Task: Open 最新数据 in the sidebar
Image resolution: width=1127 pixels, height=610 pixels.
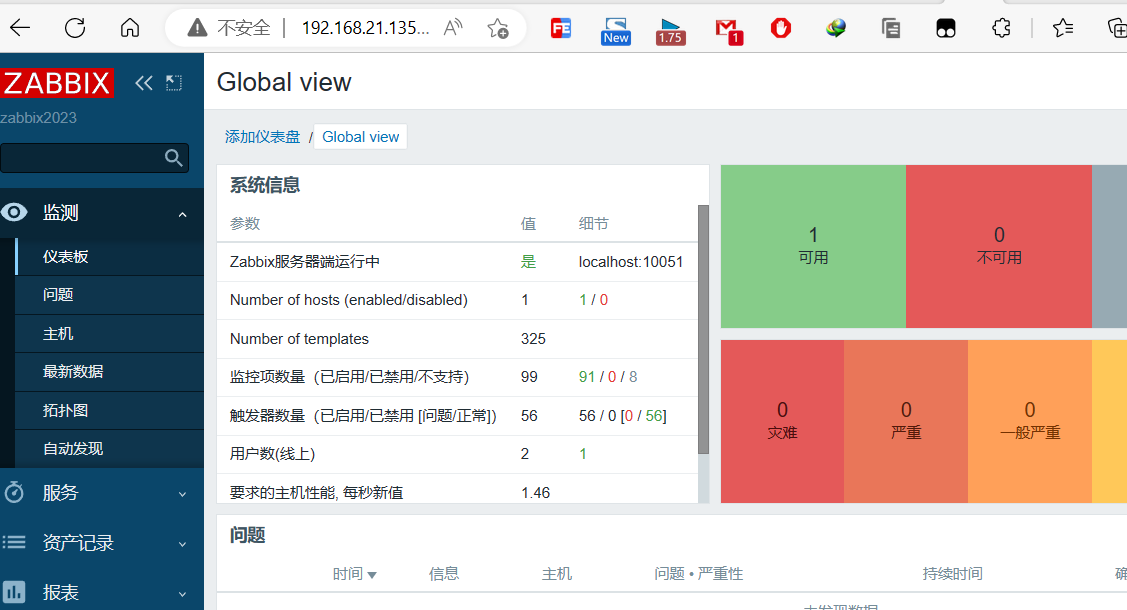Action: click(x=109, y=371)
